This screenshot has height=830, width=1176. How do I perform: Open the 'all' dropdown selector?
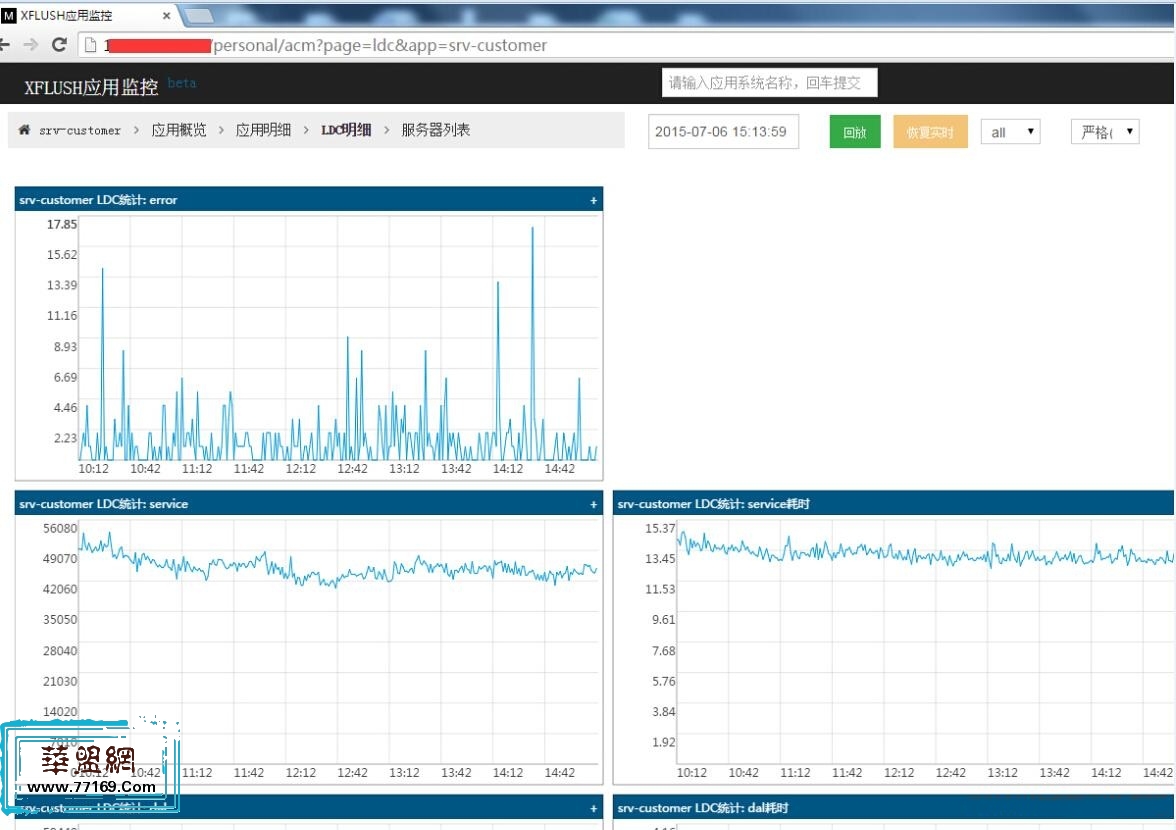tap(1010, 132)
